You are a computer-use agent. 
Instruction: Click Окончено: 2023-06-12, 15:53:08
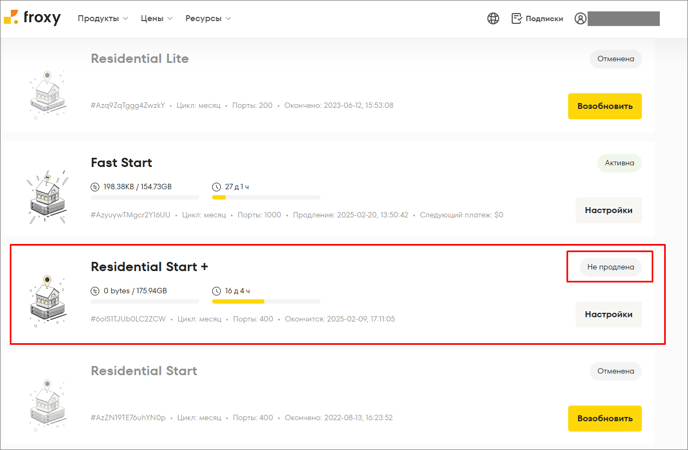[x=339, y=105]
